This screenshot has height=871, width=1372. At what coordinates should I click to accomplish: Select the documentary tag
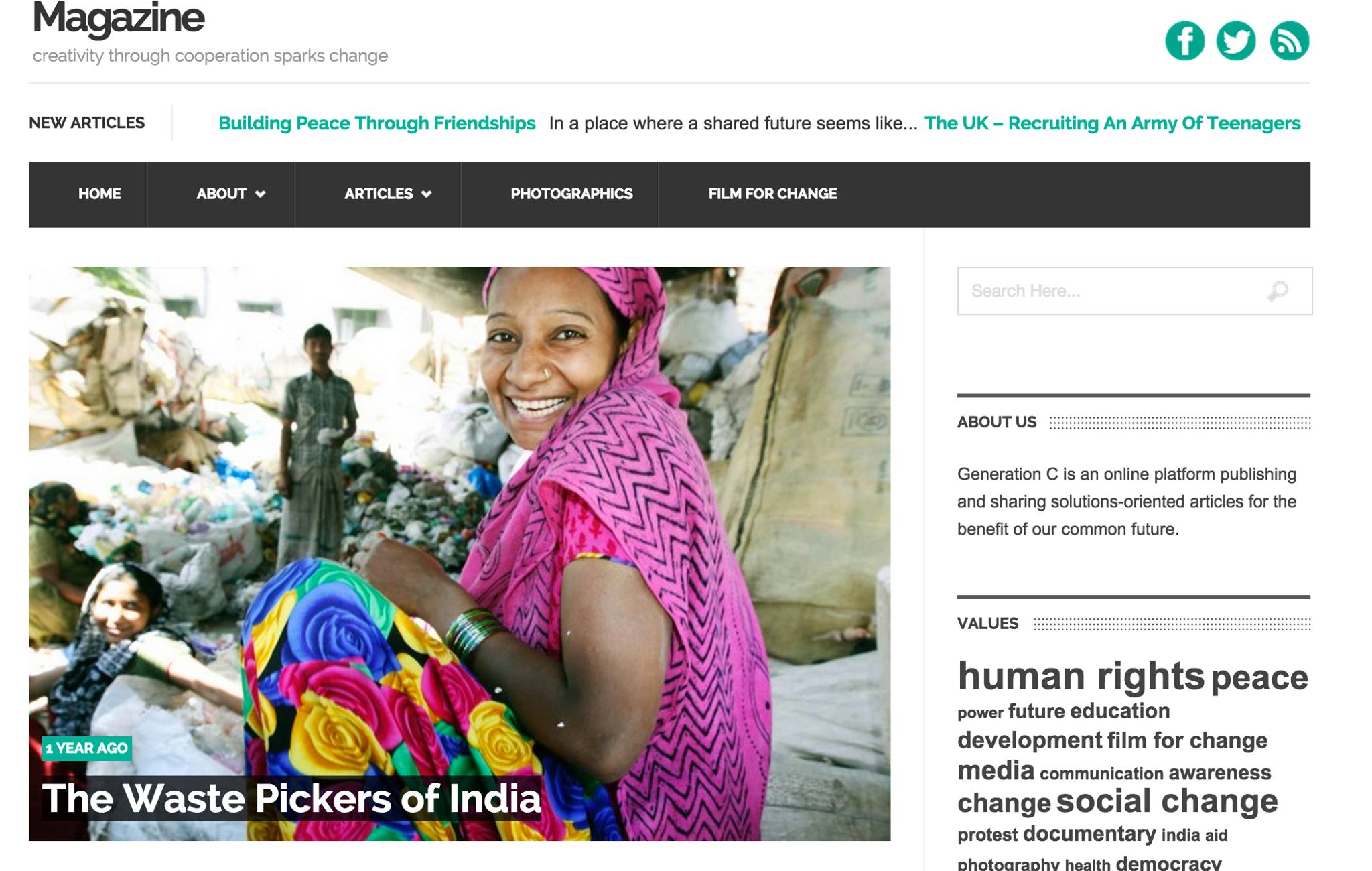click(x=1089, y=834)
